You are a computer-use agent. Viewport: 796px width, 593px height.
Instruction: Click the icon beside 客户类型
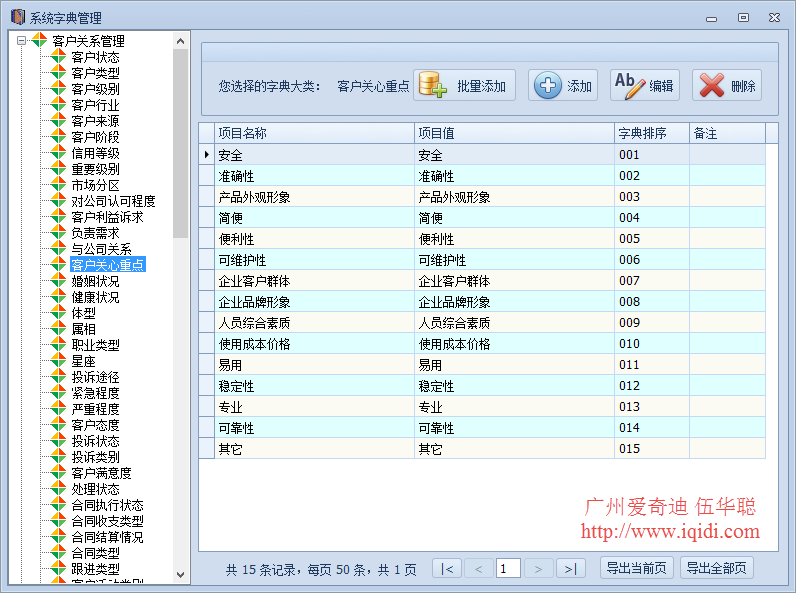(x=58, y=73)
